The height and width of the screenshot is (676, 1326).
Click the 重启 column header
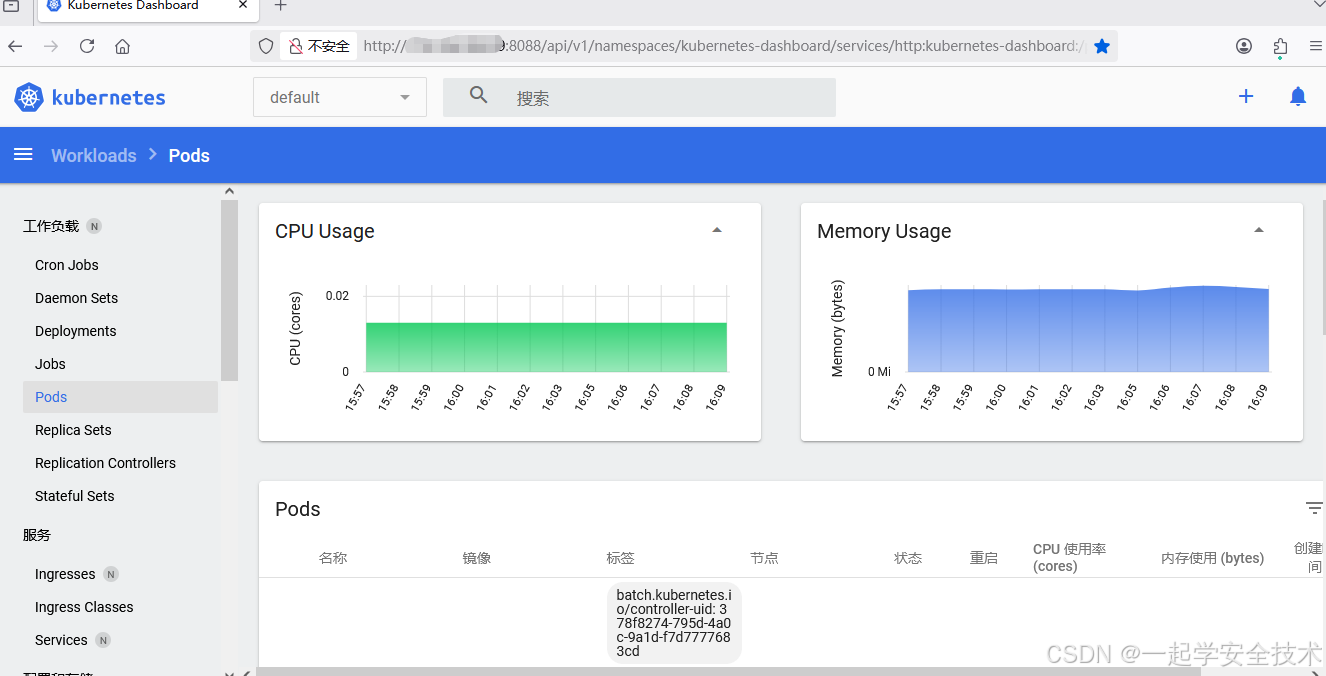(984, 558)
